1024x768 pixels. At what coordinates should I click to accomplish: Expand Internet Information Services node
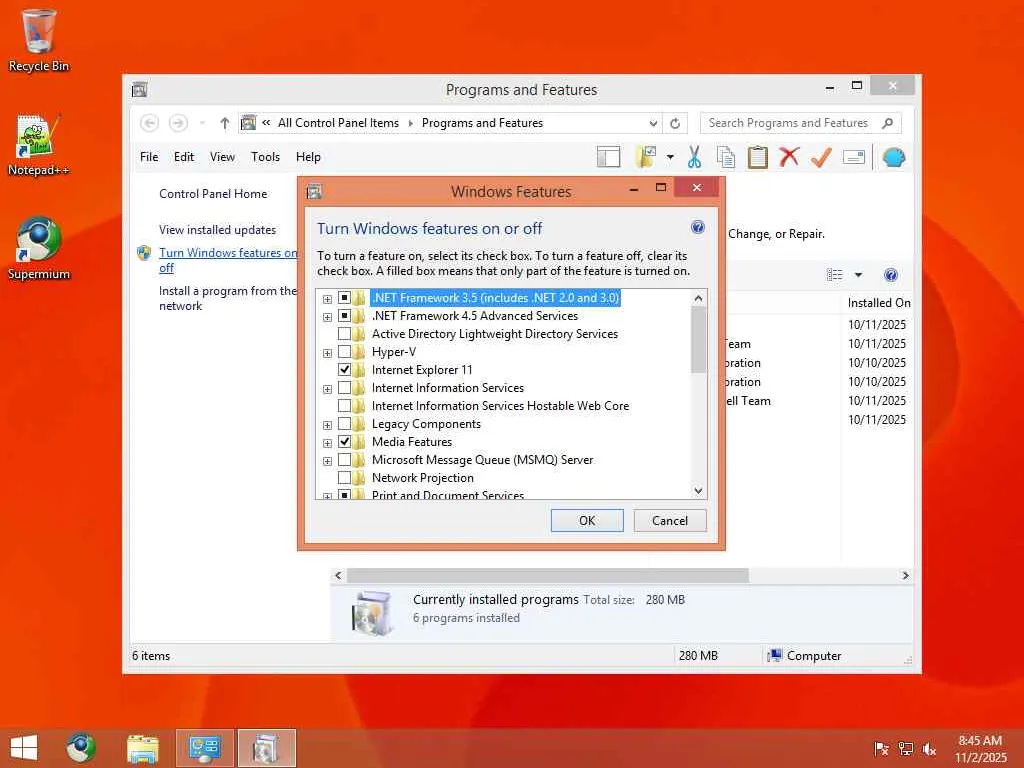pyautogui.click(x=327, y=389)
